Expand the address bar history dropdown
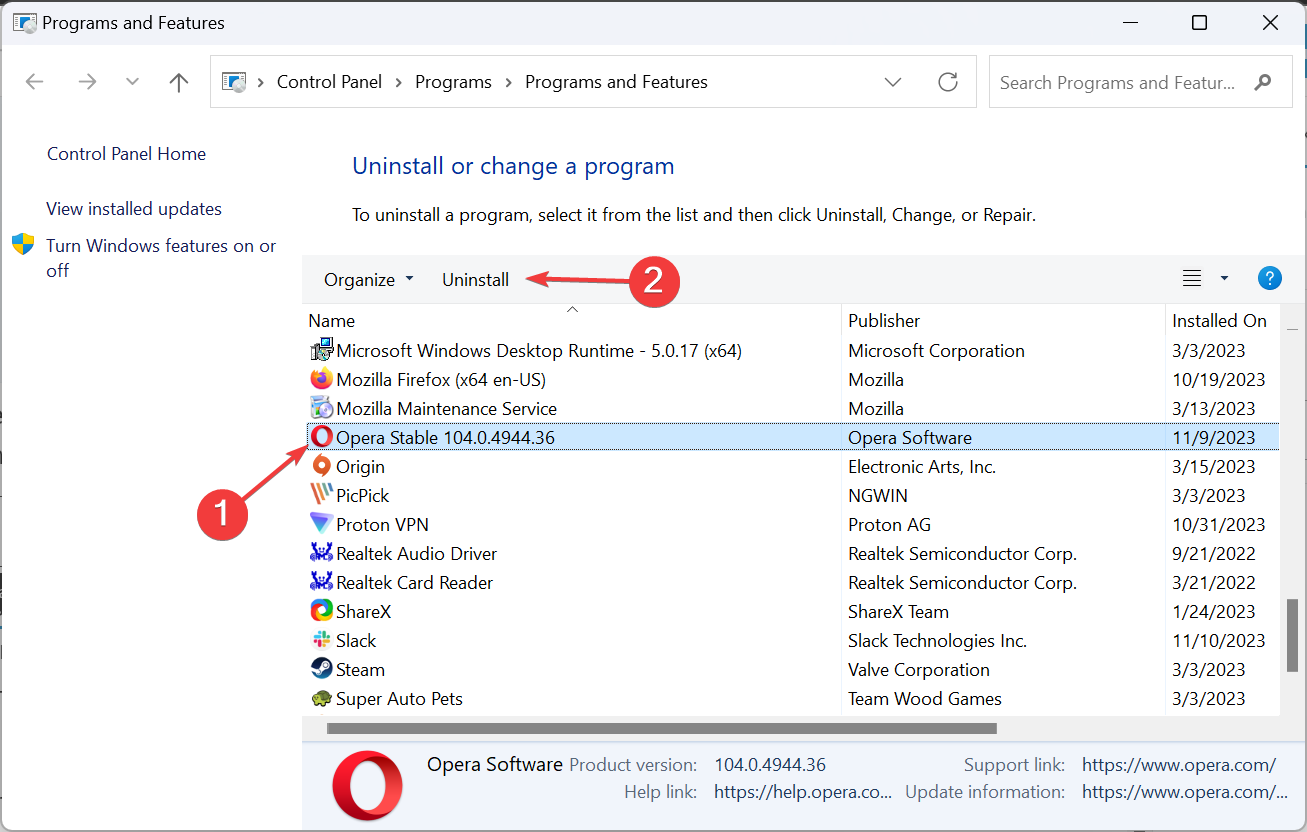The height and width of the screenshot is (832, 1307). coord(893,82)
